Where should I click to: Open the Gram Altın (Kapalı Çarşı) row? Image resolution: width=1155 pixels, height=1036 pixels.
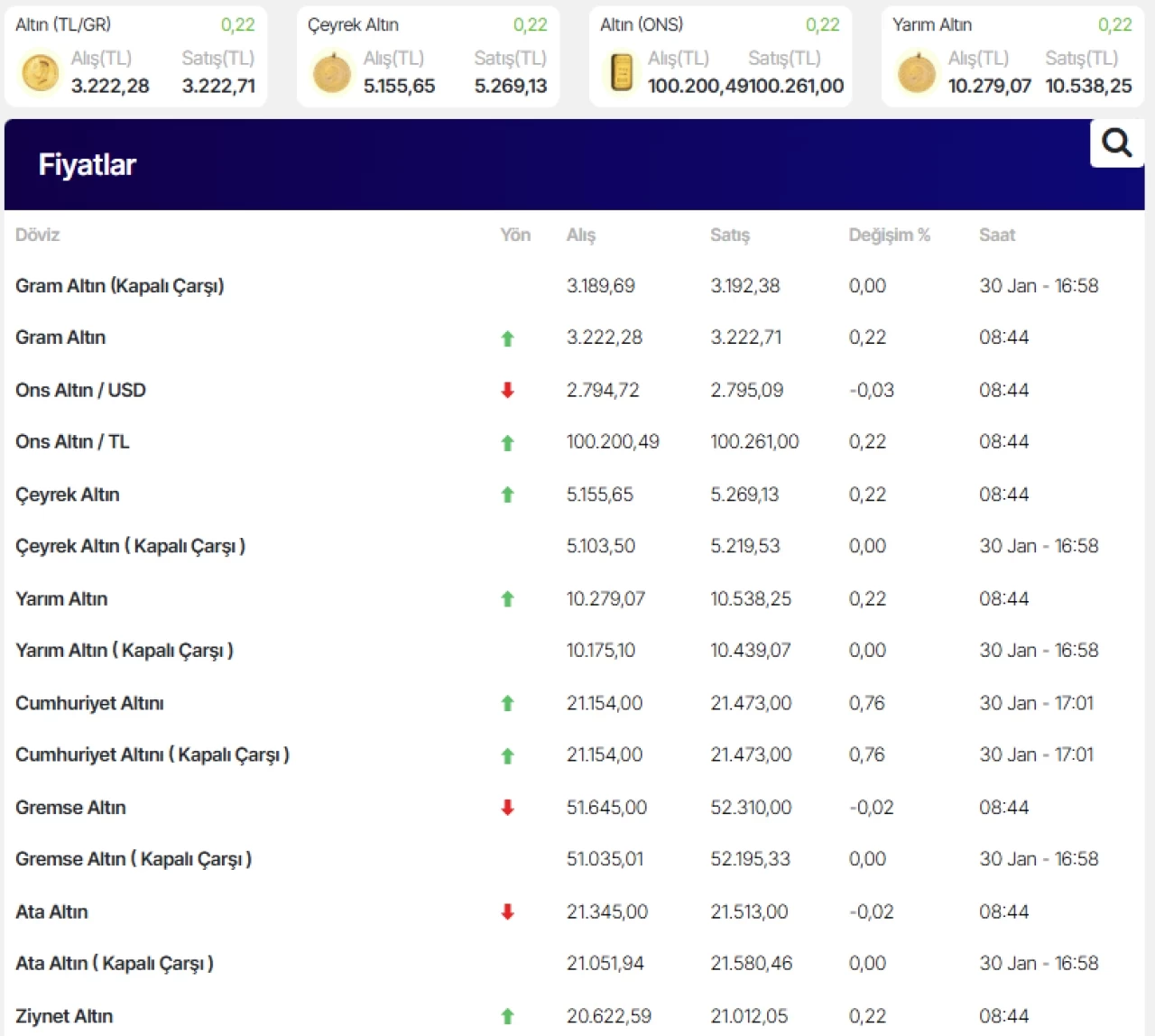click(x=119, y=286)
